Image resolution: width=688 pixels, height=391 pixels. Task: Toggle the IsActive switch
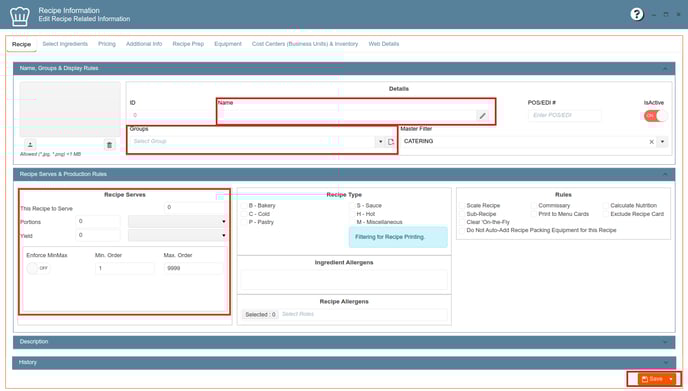[x=656, y=116]
